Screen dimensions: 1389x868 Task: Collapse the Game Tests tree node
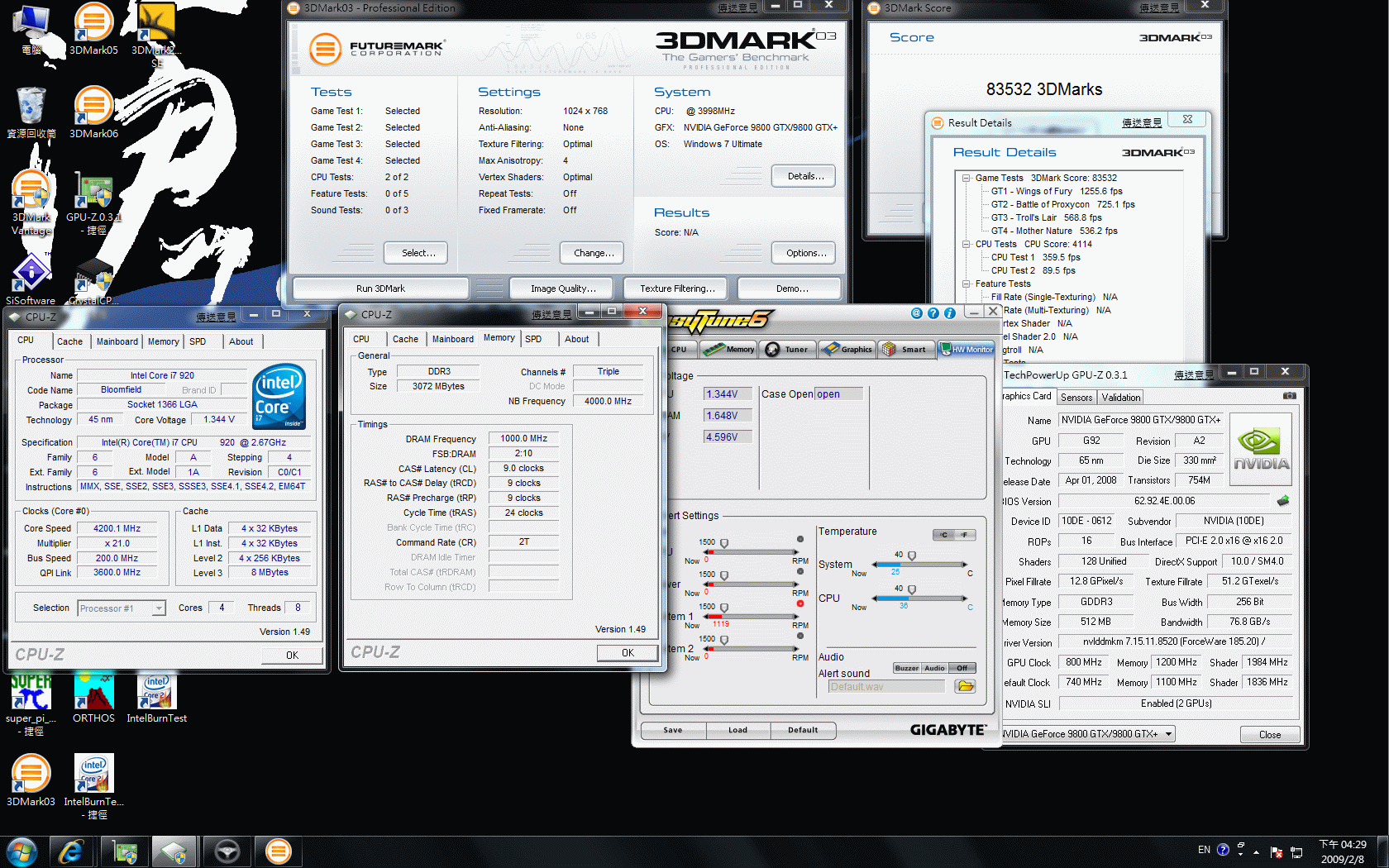point(966,178)
